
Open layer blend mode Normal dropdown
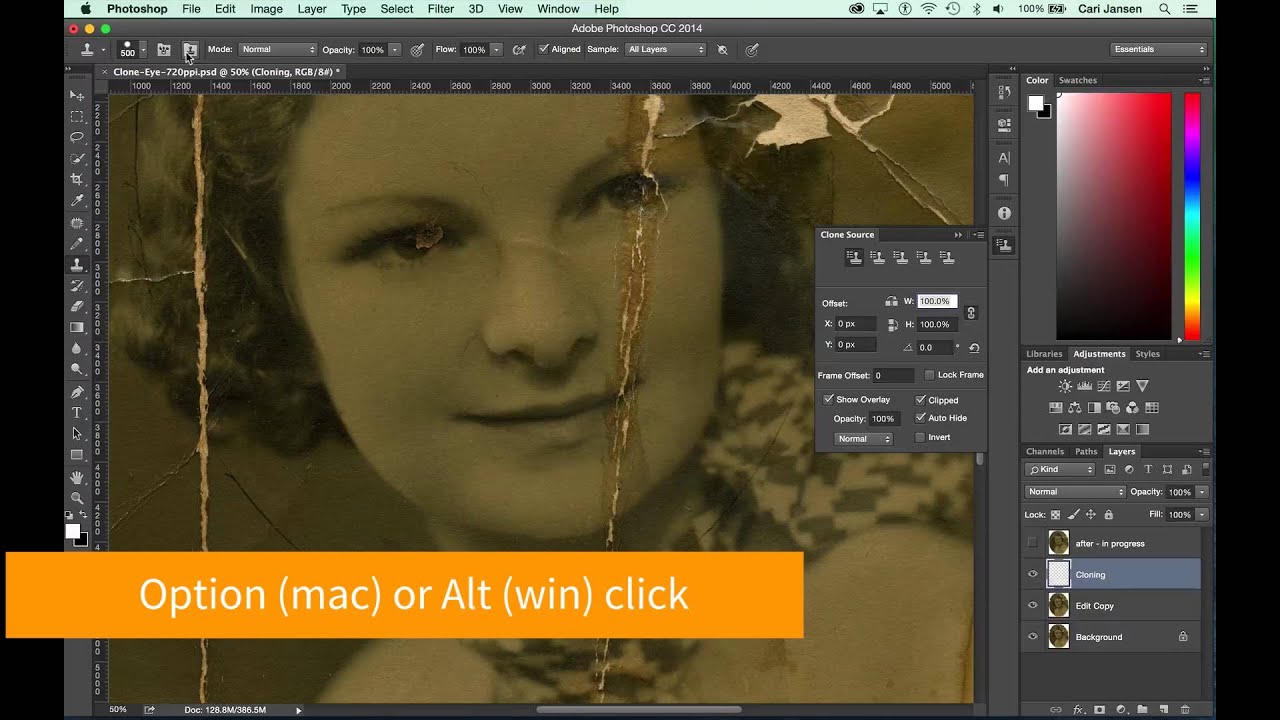pos(1075,492)
